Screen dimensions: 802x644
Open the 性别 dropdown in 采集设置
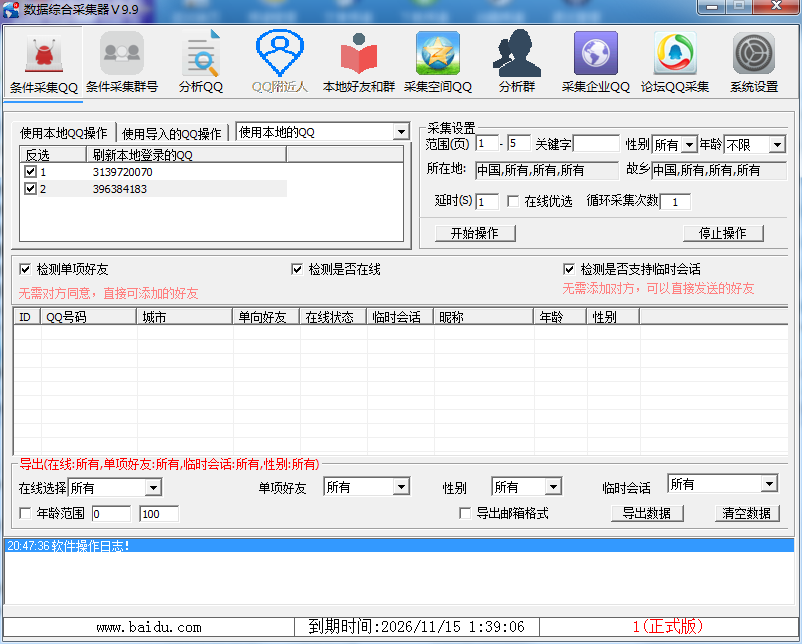(689, 145)
